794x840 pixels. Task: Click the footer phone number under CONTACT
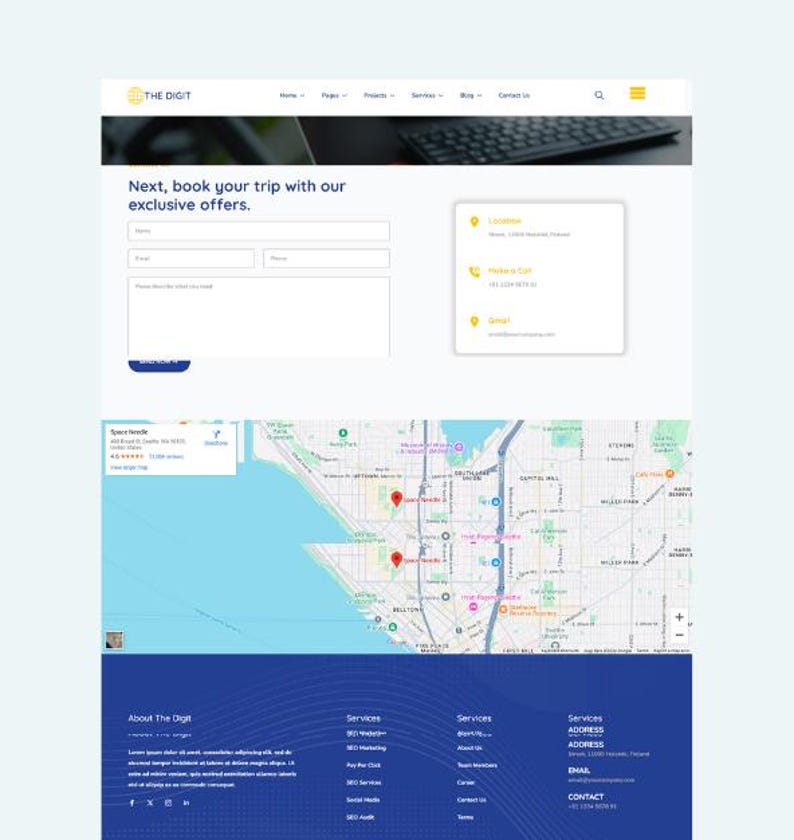(x=592, y=806)
